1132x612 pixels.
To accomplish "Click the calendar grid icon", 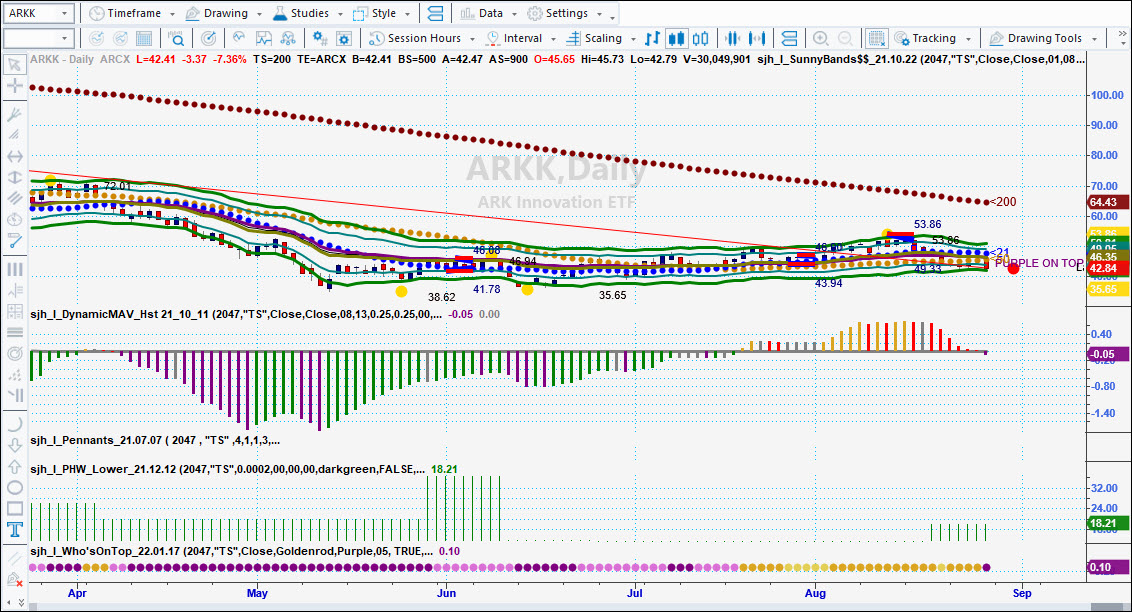I will (144, 38).
